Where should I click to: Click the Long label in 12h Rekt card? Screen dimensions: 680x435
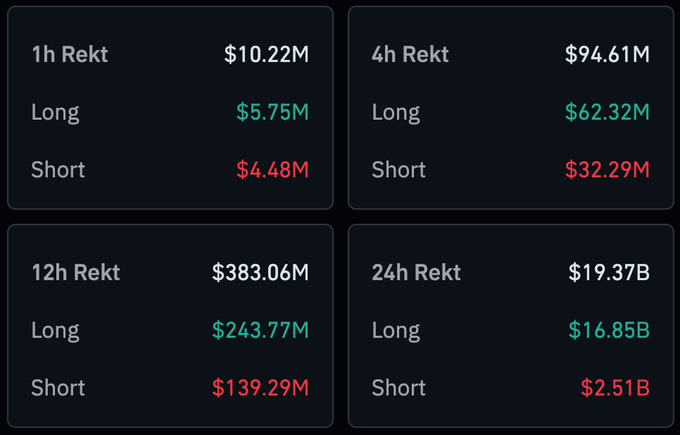54,330
